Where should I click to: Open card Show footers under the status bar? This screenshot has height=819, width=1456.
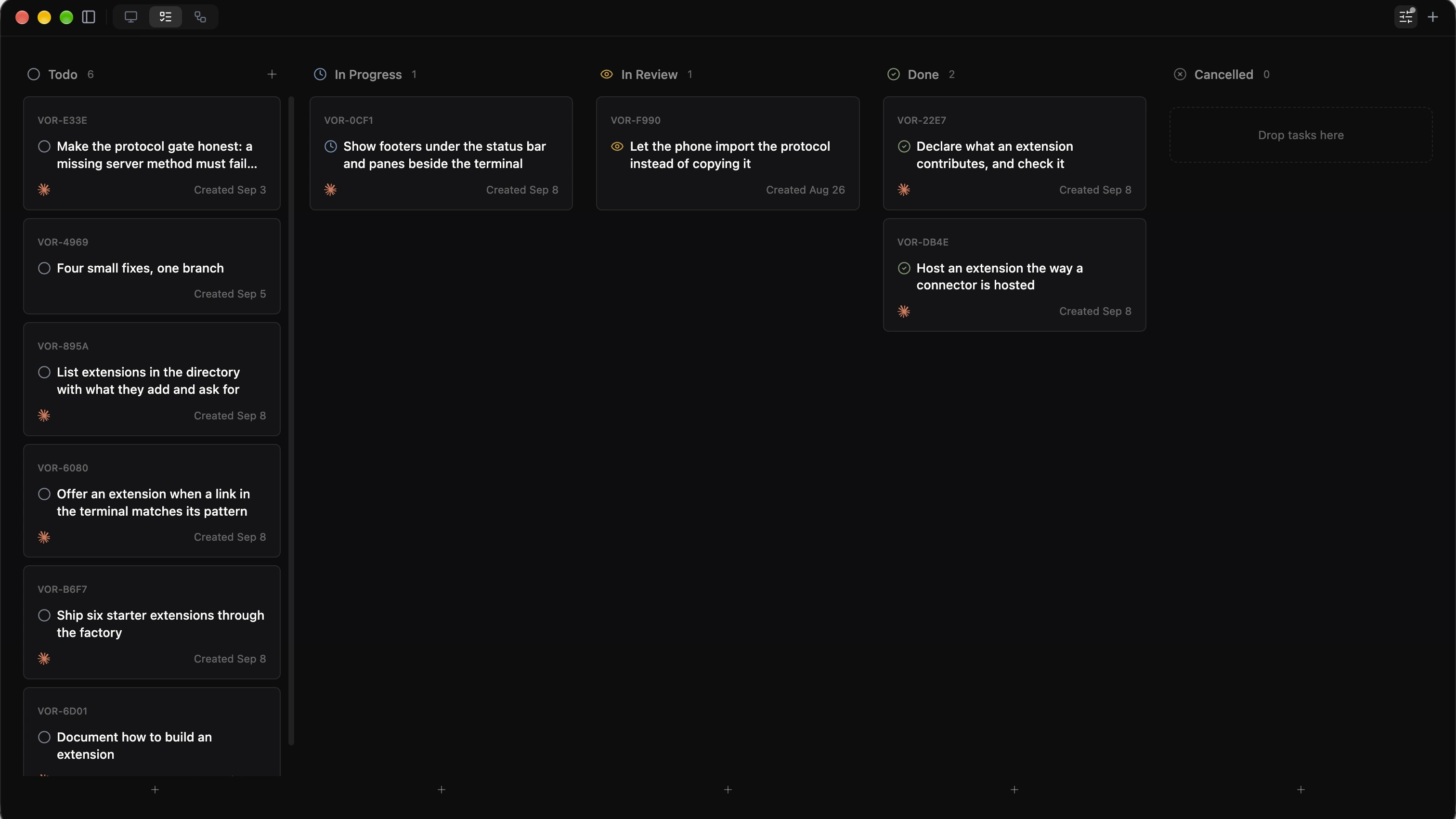click(x=441, y=153)
